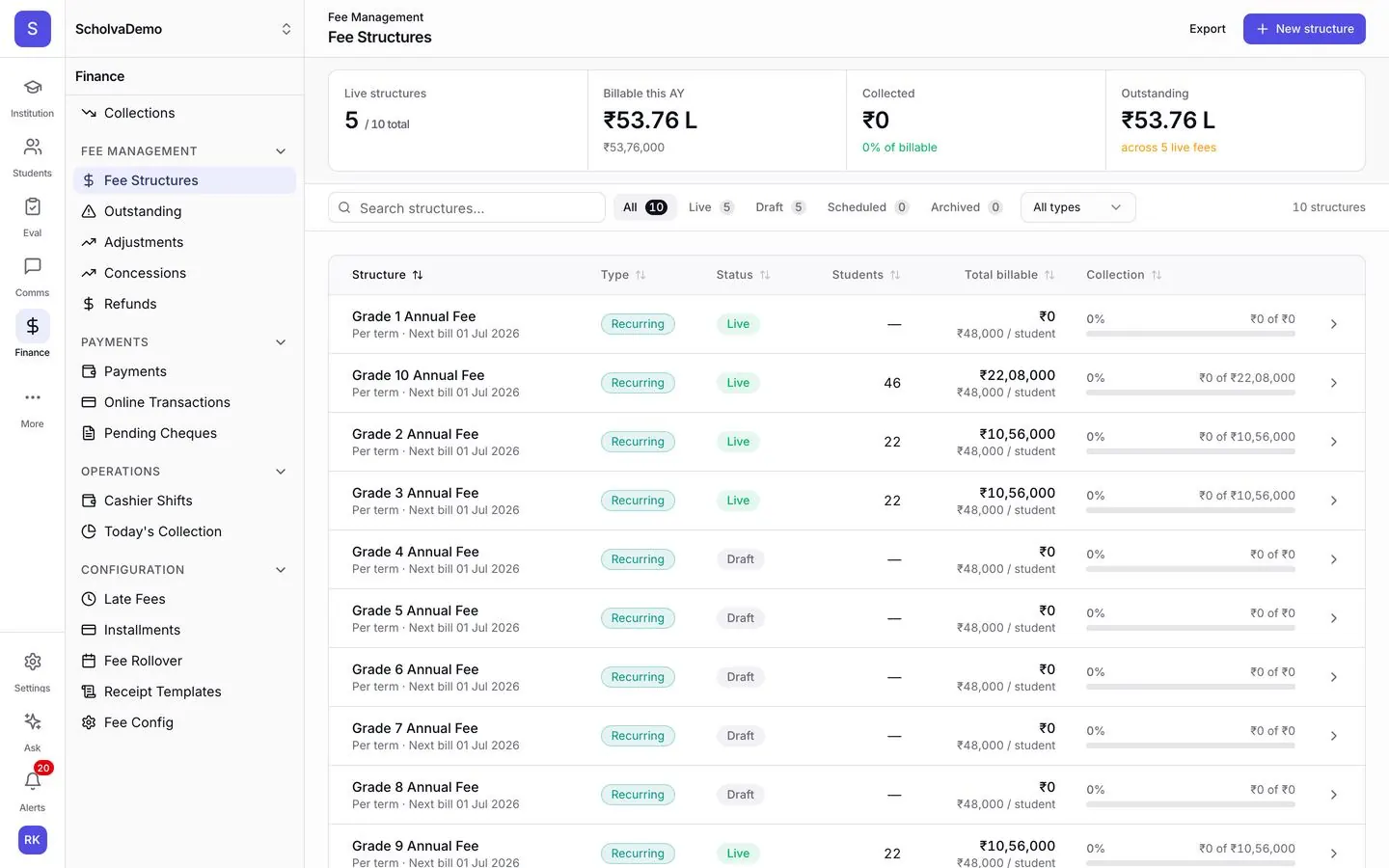The width and height of the screenshot is (1389, 868).
Task: Focus the Search structures field
Action: tap(467, 207)
